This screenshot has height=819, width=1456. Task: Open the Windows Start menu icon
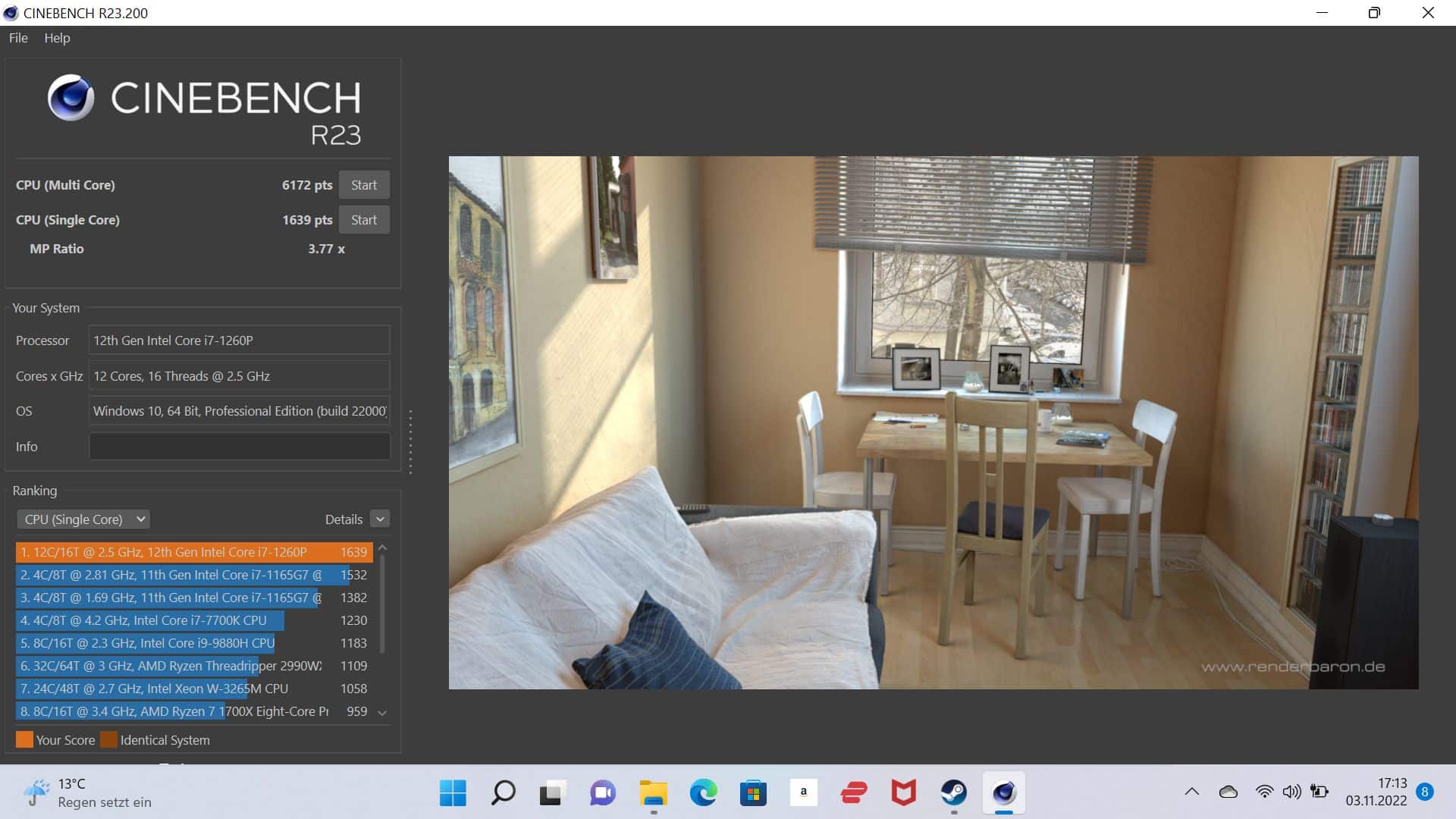[453, 793]
